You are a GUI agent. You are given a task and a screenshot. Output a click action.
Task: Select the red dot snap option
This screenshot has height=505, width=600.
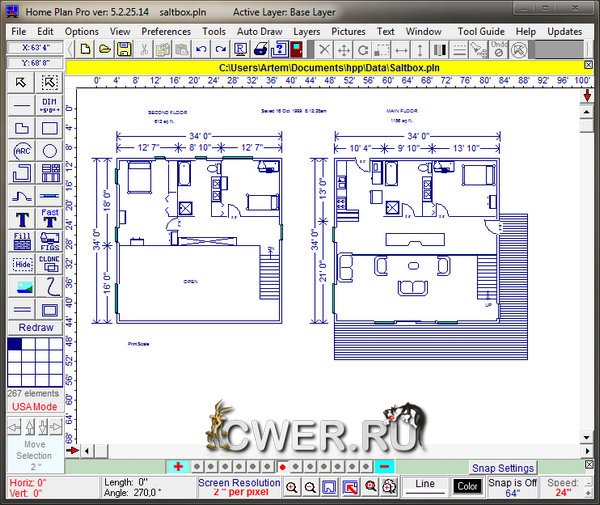pyautogui.click(x=283, y=467)
